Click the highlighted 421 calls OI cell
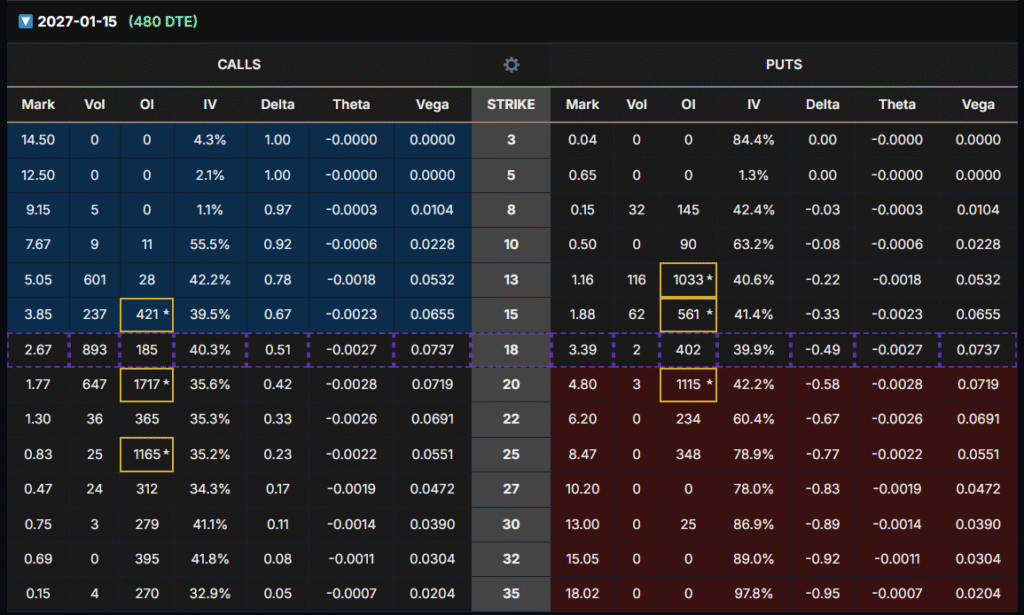Screen dimensions: 1024x615 coord(146,314)
